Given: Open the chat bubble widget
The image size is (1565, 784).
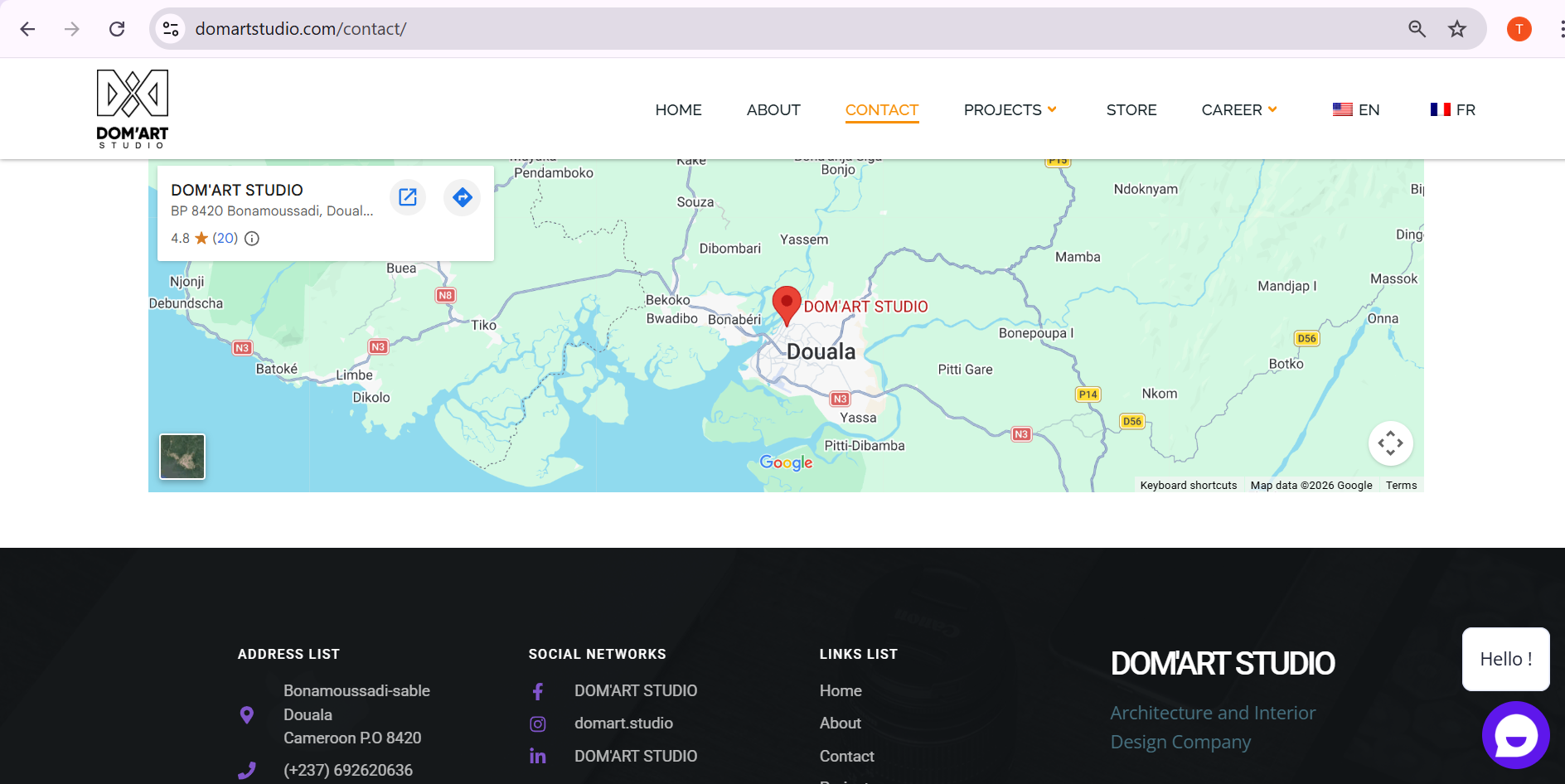Looking at the screenshot, I should [1515, 734].
